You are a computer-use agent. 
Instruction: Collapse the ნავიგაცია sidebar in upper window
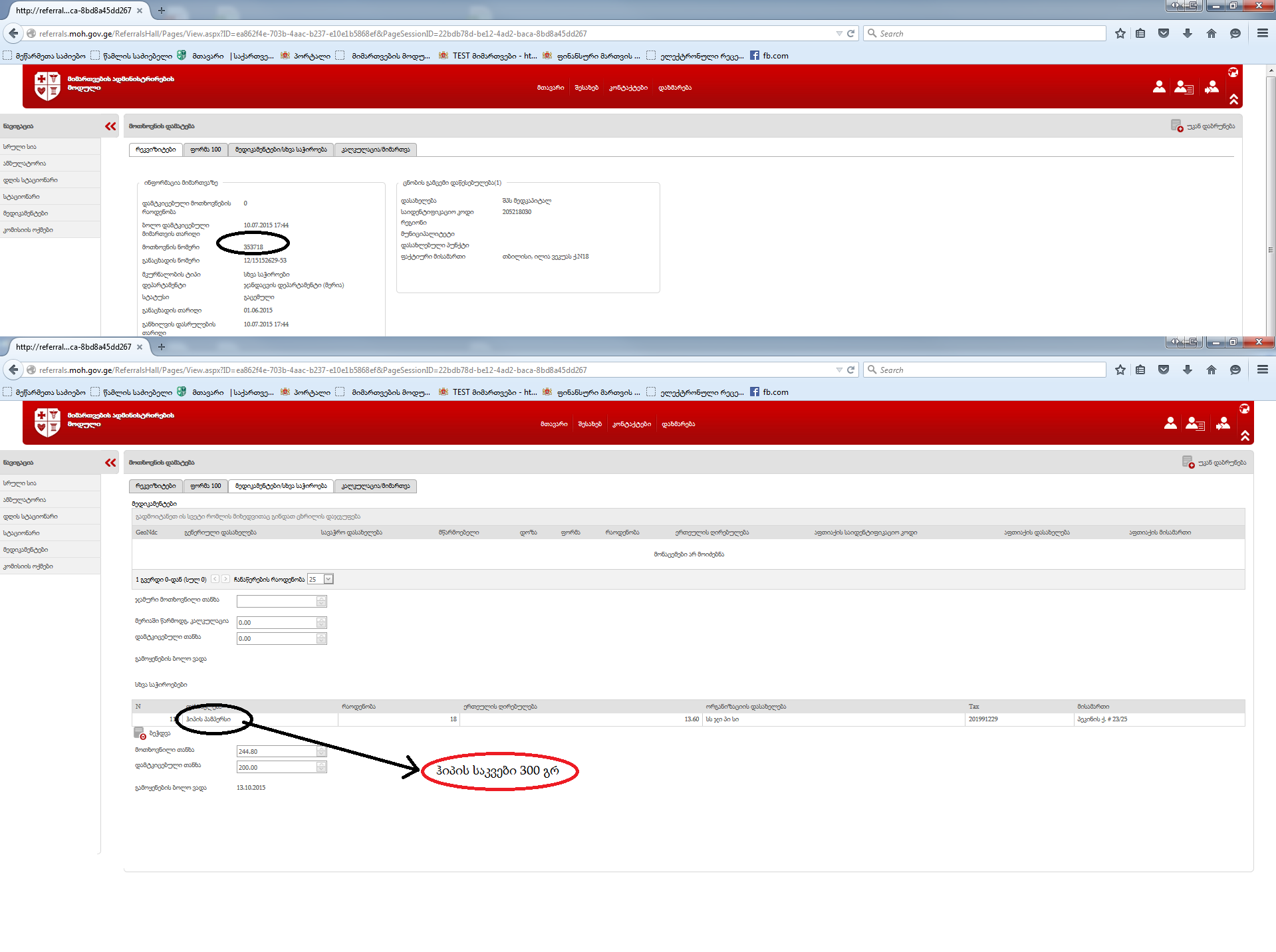[x=110, y=126]
